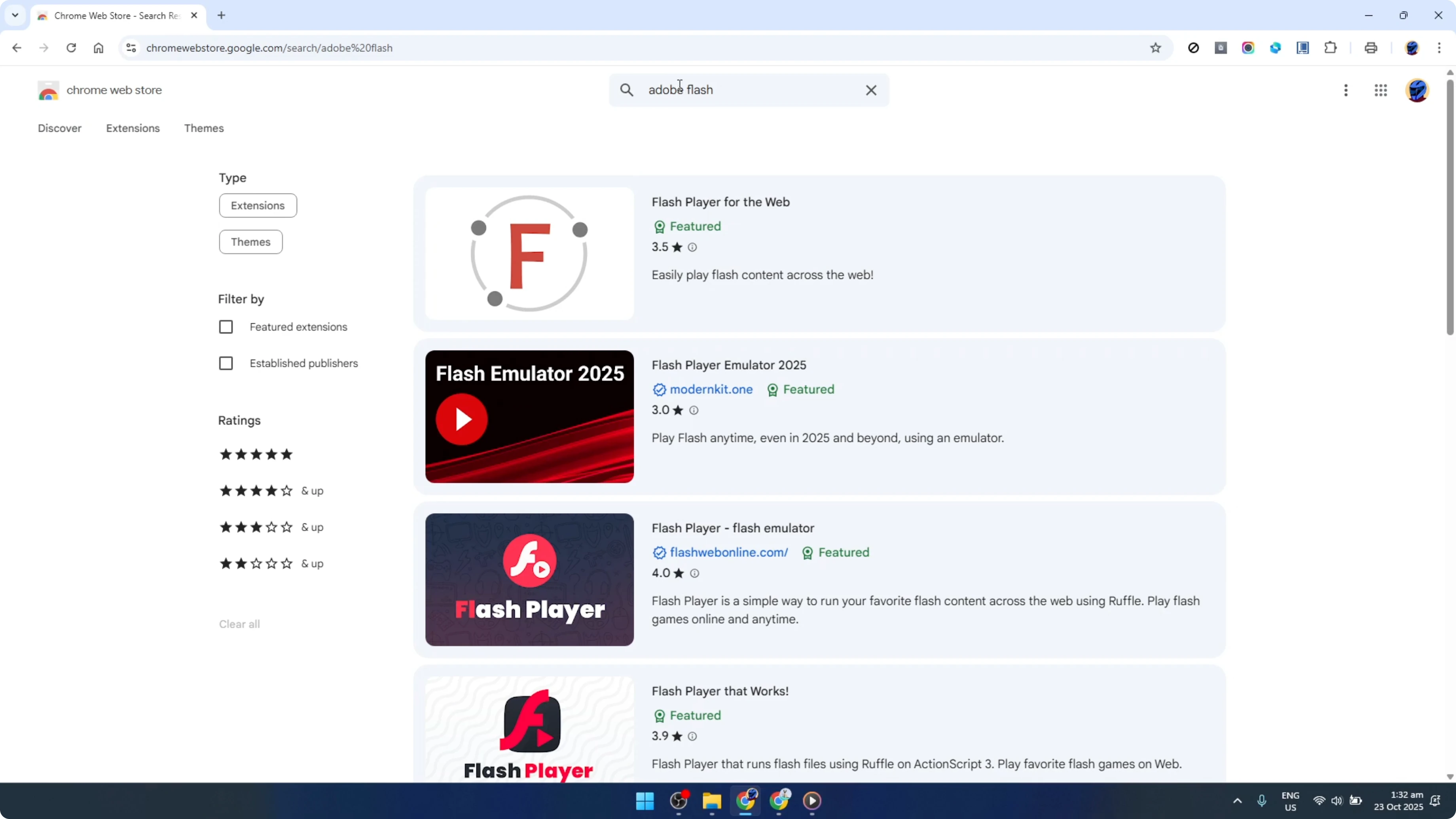Click the Chrome Web Store logo
The height and width of the screenshot is (819, 1456).
click(48, 91)
